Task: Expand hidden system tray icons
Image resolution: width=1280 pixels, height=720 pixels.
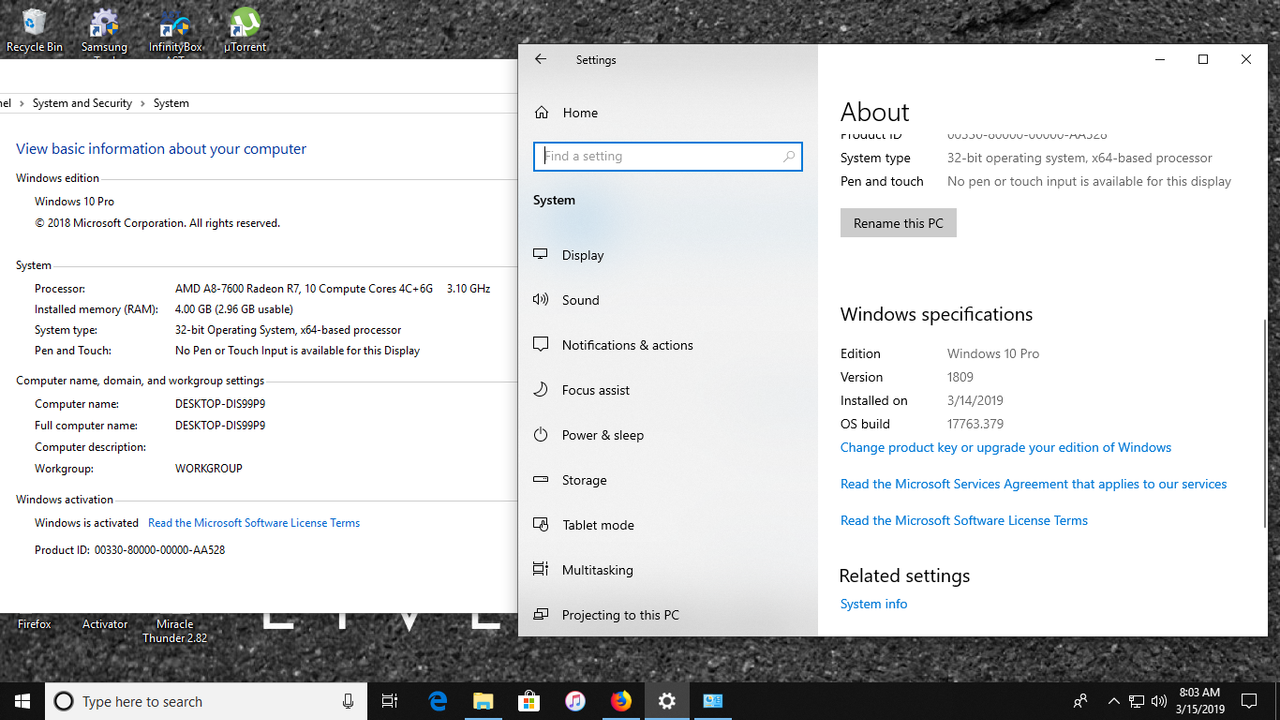Action: click(x=1113, y=701)
